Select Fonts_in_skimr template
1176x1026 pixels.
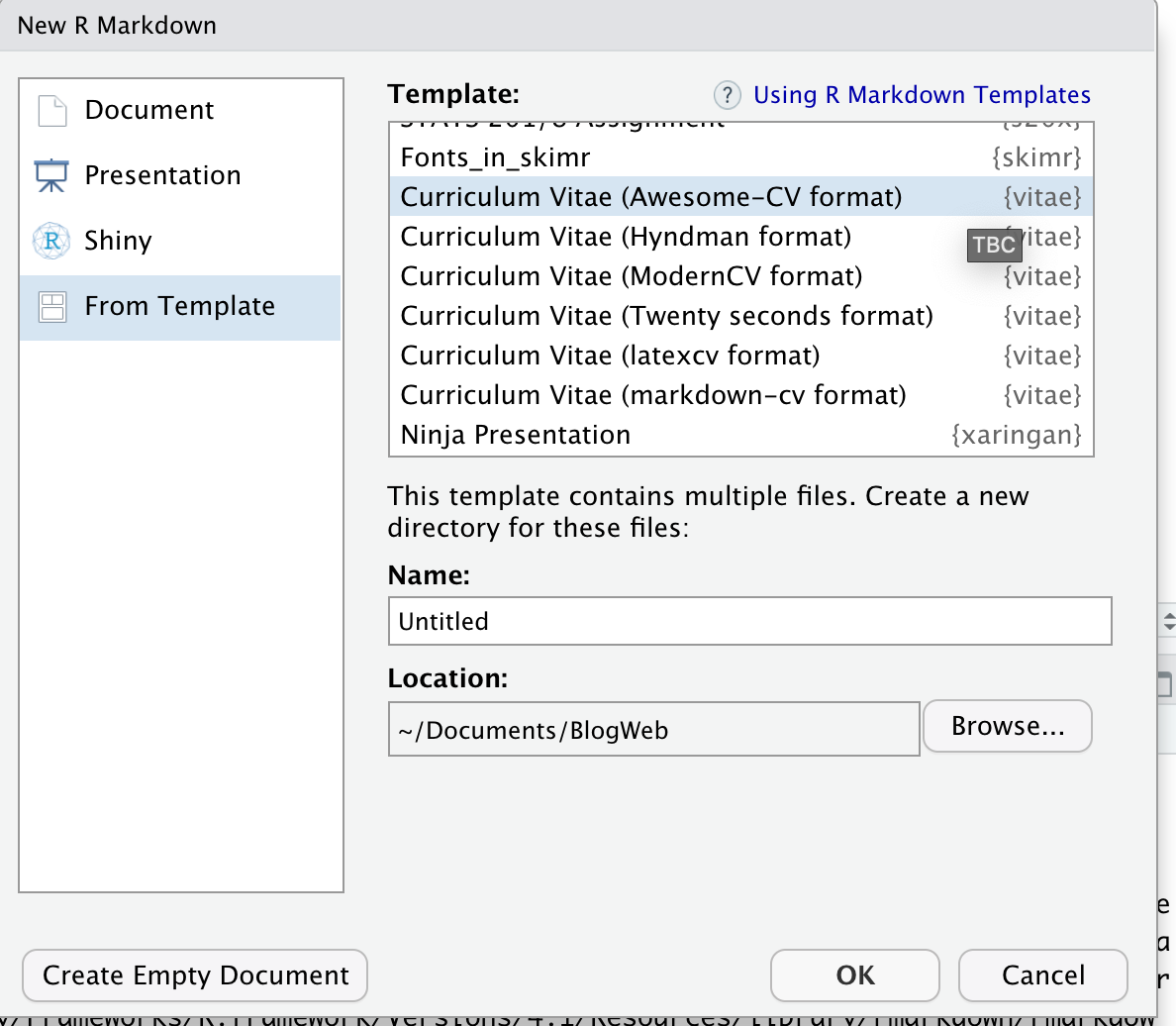click(741, 157)
